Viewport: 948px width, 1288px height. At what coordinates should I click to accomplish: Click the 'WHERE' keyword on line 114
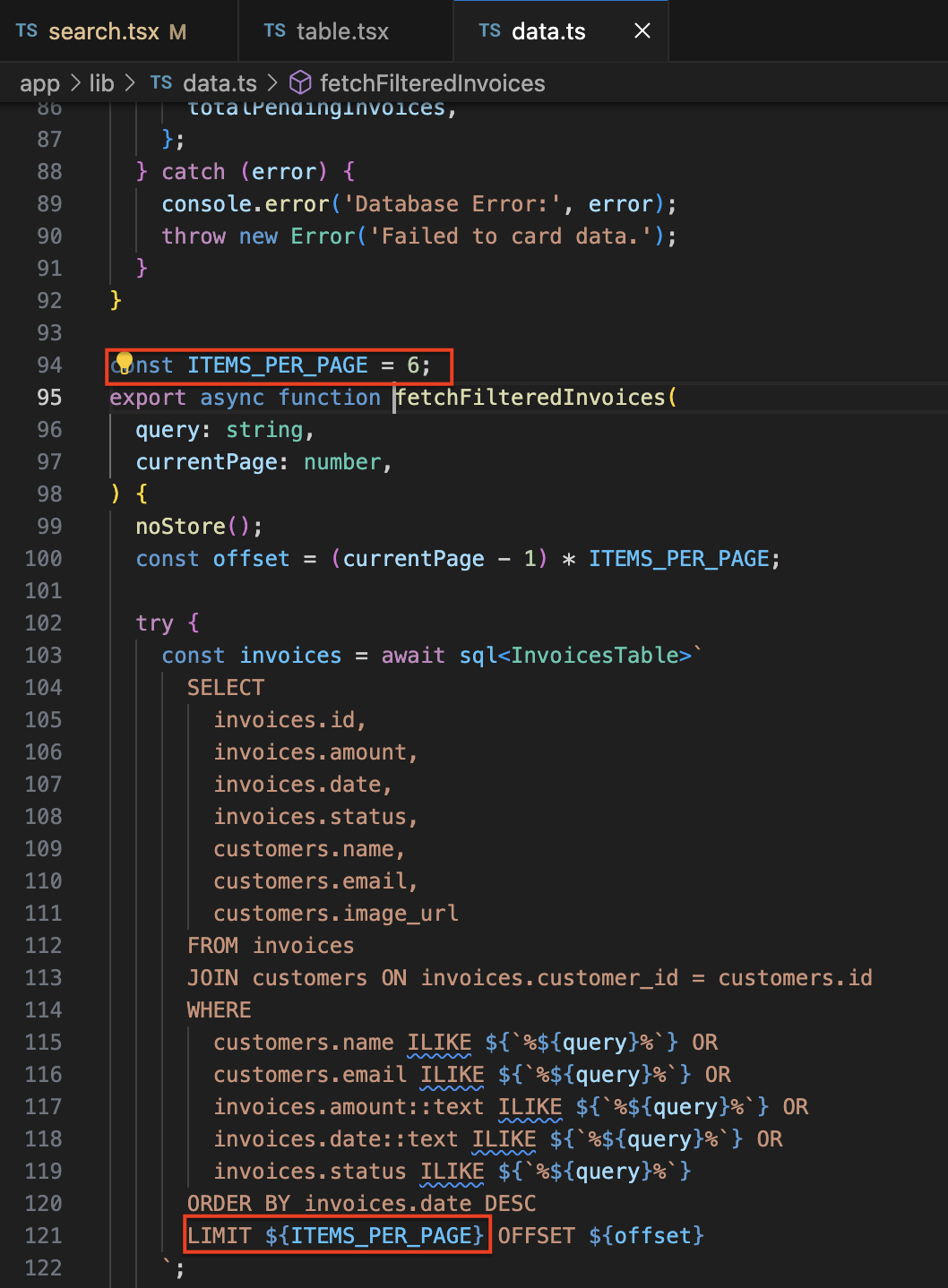[x=220, y=1010]
